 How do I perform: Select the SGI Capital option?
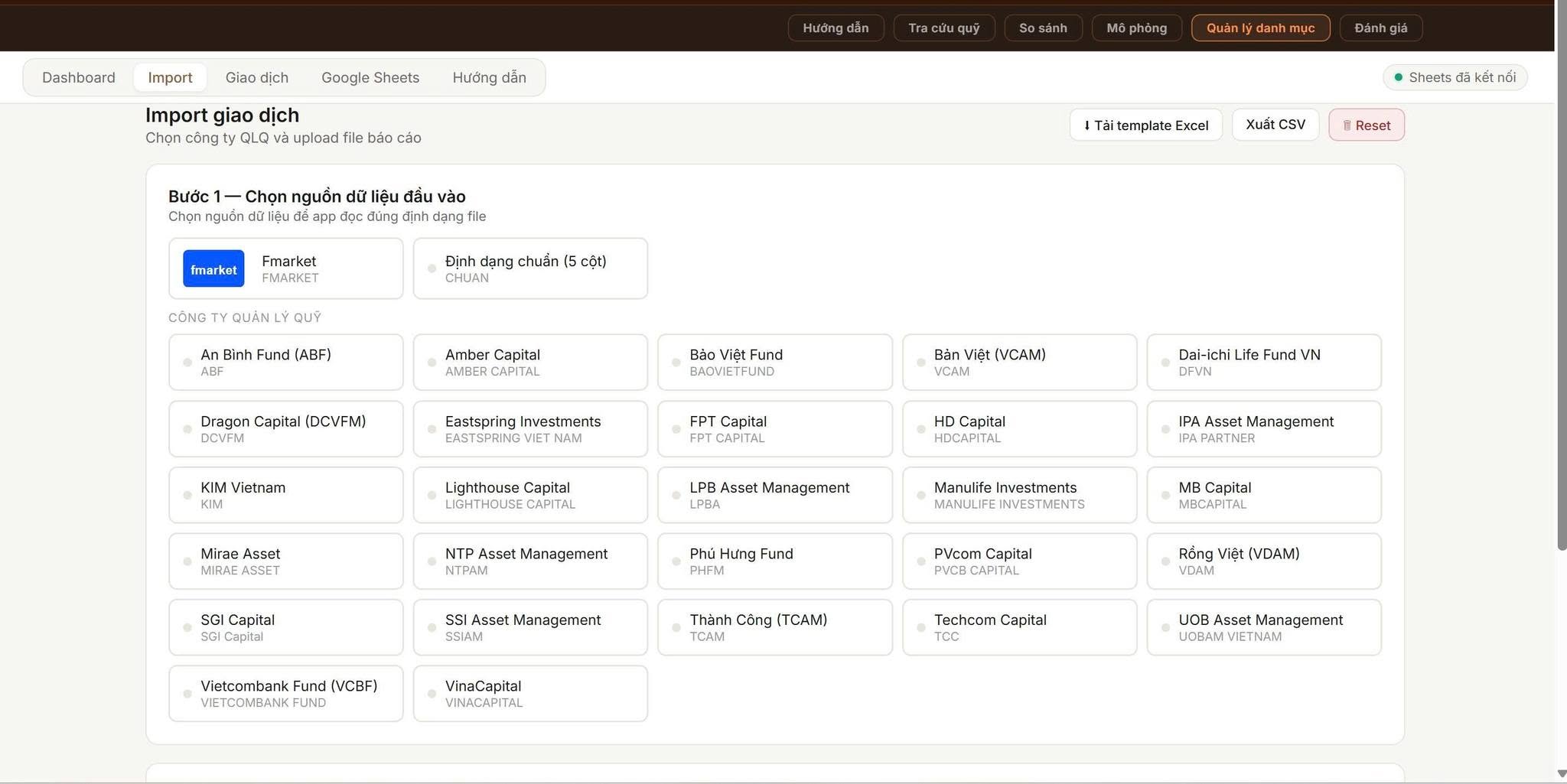point(286,627)
